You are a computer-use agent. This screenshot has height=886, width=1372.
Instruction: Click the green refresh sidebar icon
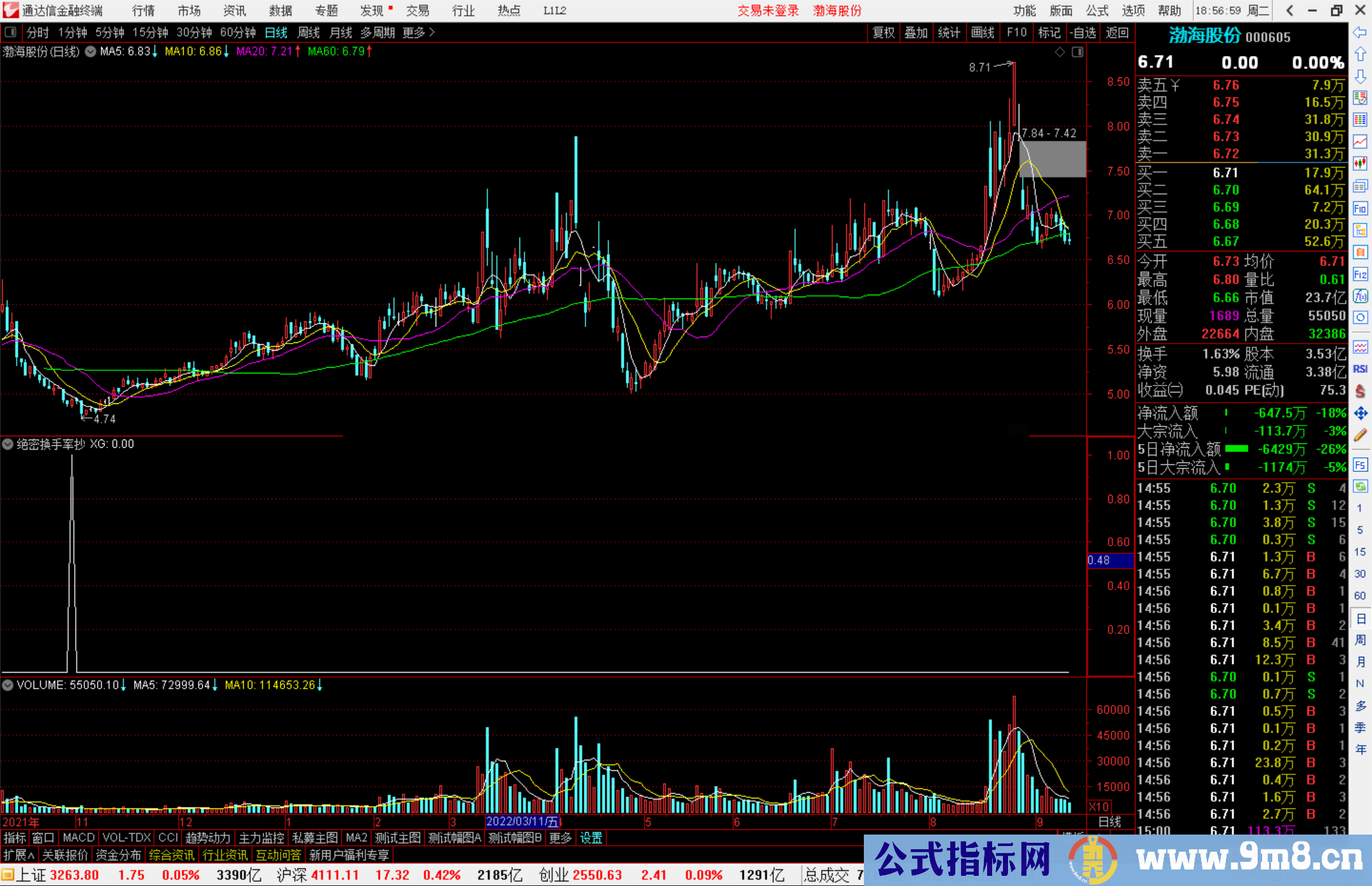point(1360,487)
